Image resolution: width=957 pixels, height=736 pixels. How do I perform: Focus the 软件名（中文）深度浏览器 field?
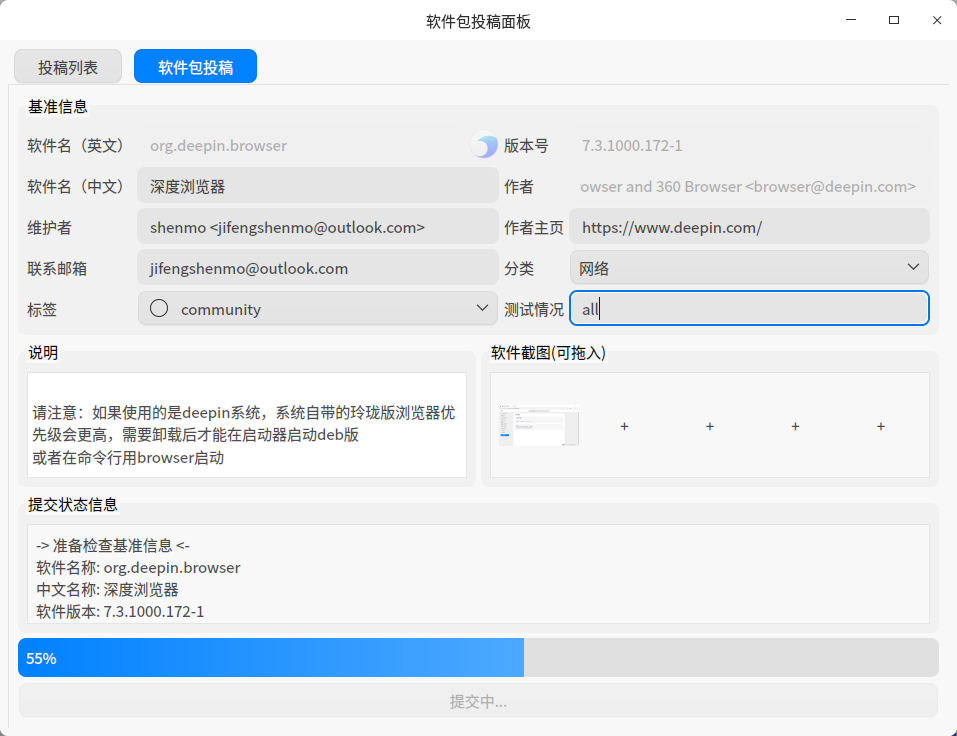click(x=318, y=186)
